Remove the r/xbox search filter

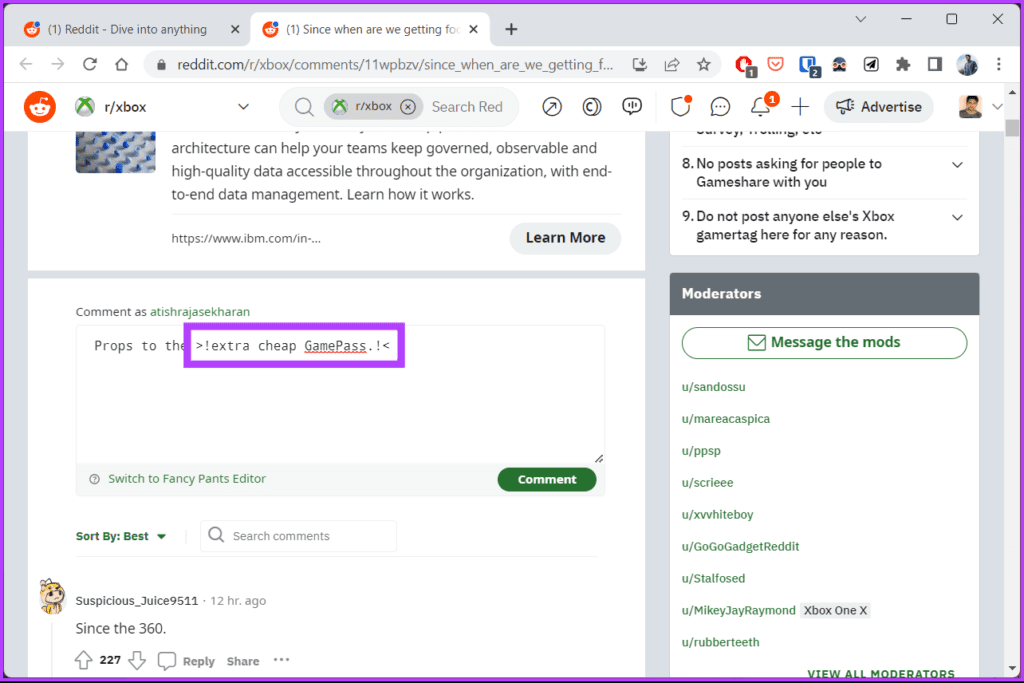click(x=408, y=106)
